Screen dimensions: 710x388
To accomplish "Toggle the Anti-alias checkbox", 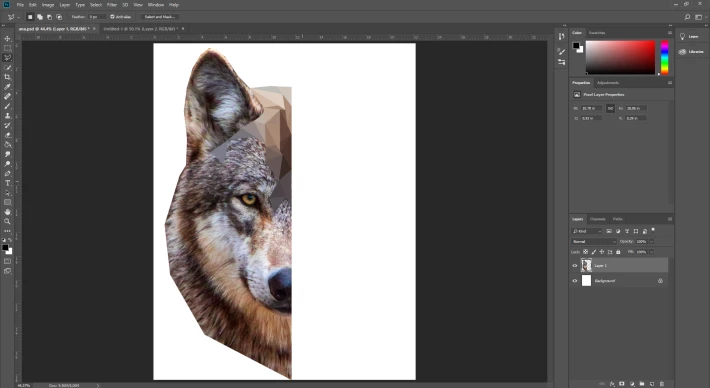I will point(112,17).
